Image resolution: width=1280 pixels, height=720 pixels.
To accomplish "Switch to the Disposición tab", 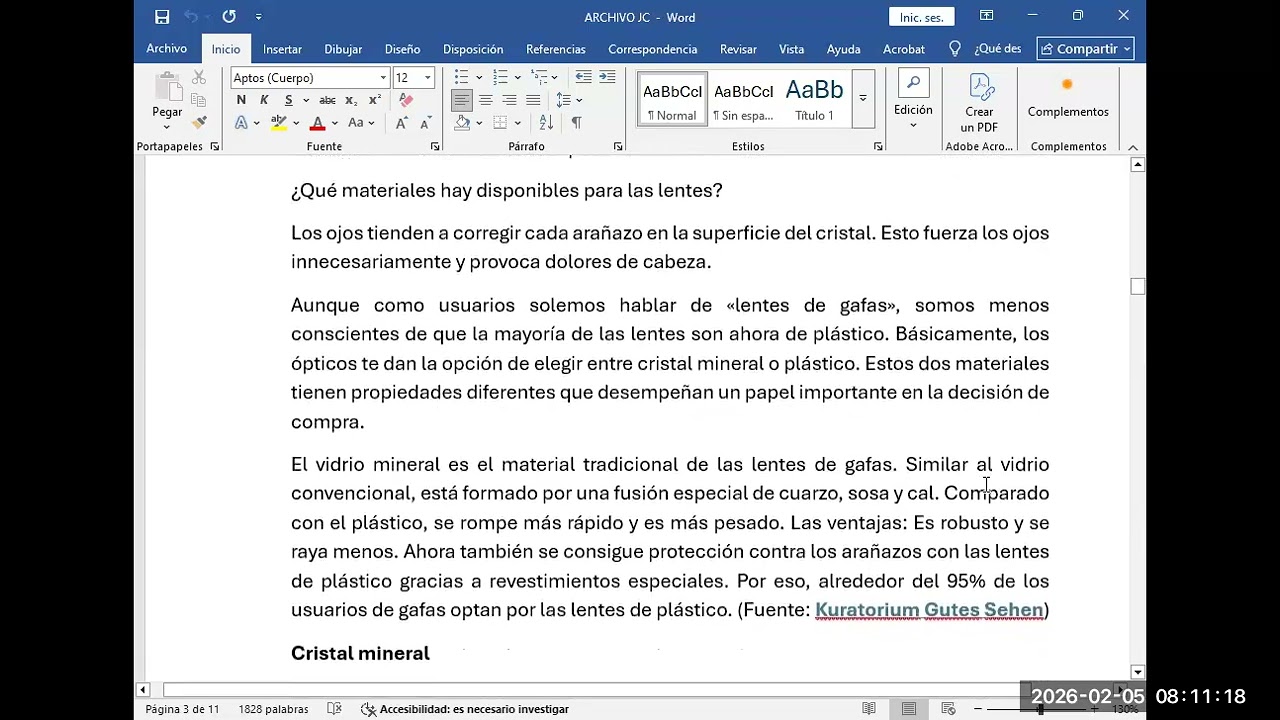I will pyautogui.click(x=473, y=49).
